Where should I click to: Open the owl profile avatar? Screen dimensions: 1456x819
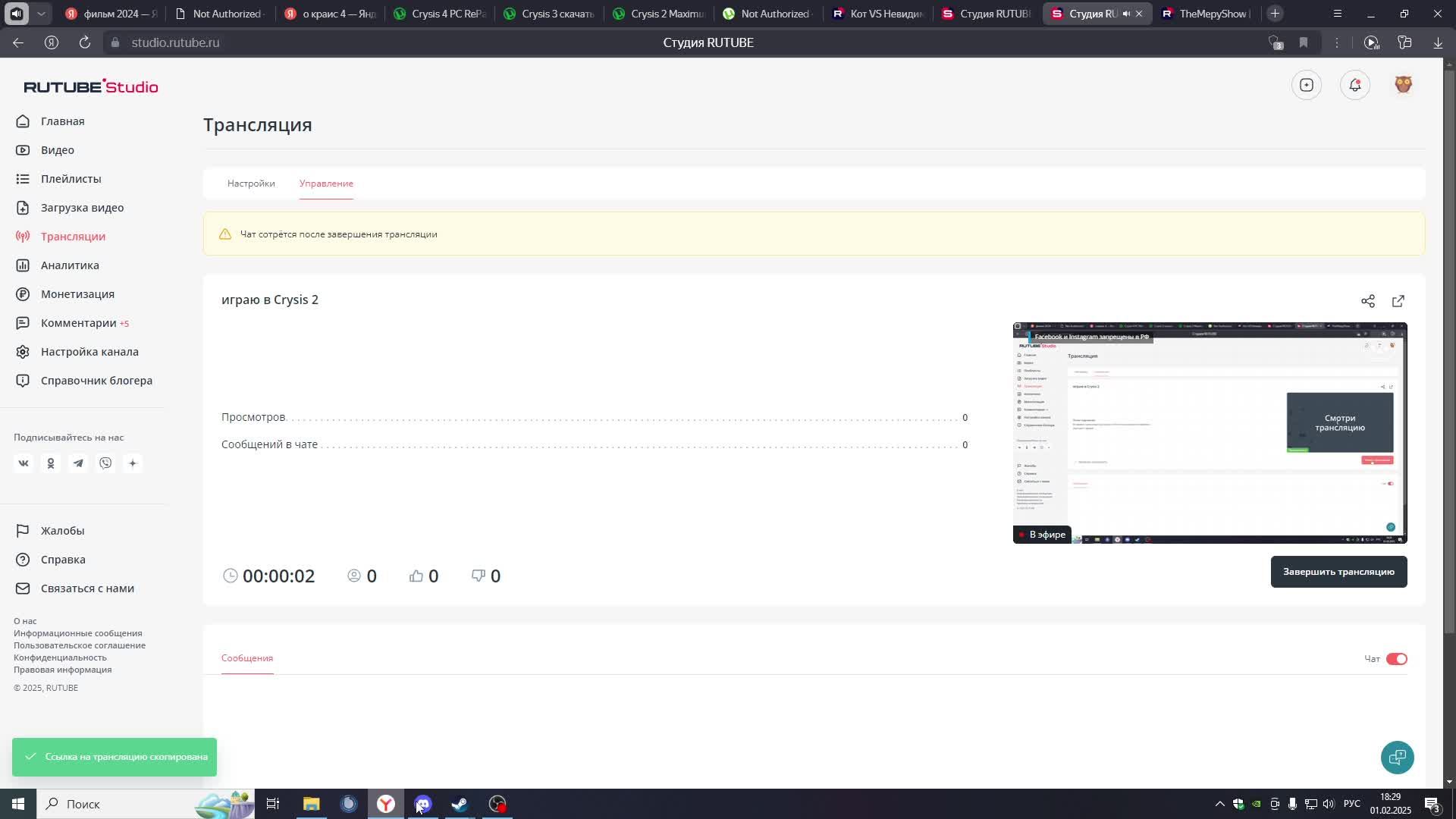tap(1404, 85)
